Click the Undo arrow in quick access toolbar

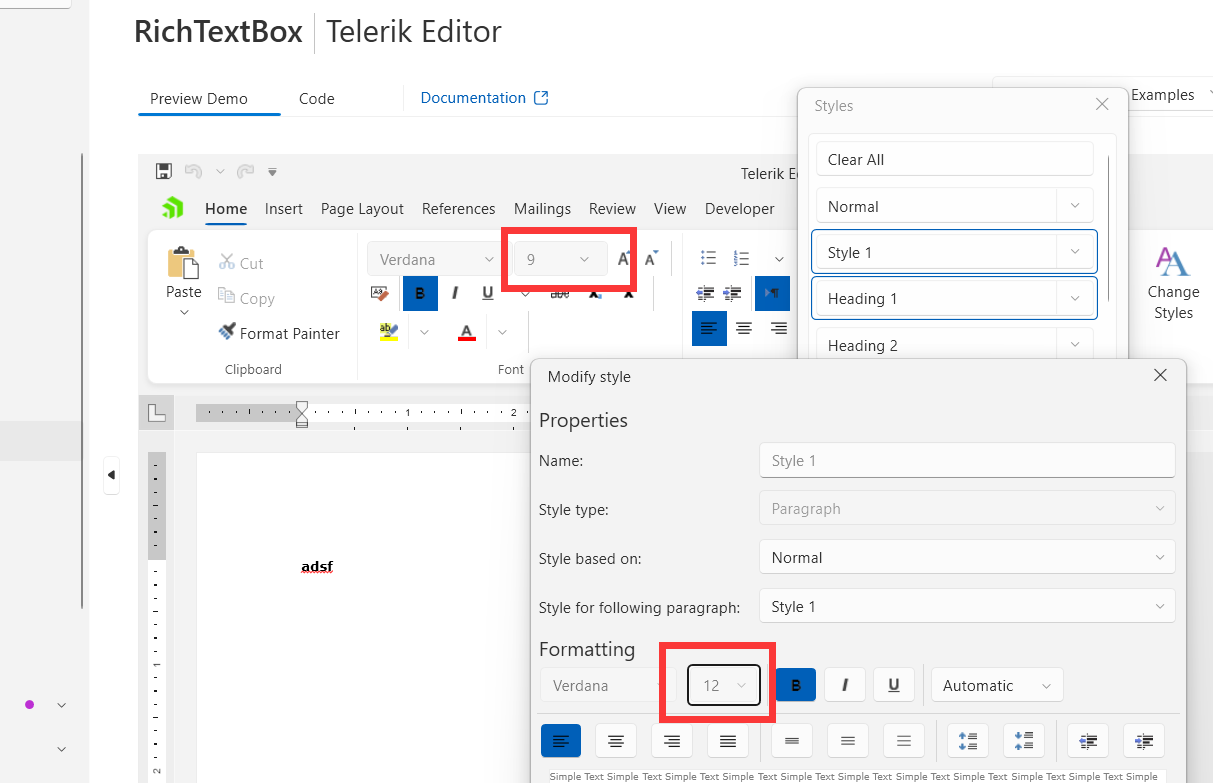(193, 171)
